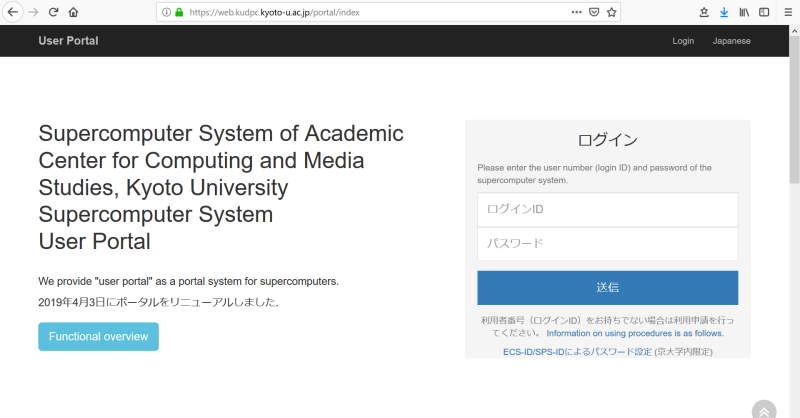Show downloads progress panel
Image resolution: width=800 pixels, height=418 pixels.
pyautogui.click(x=724, y=12)
